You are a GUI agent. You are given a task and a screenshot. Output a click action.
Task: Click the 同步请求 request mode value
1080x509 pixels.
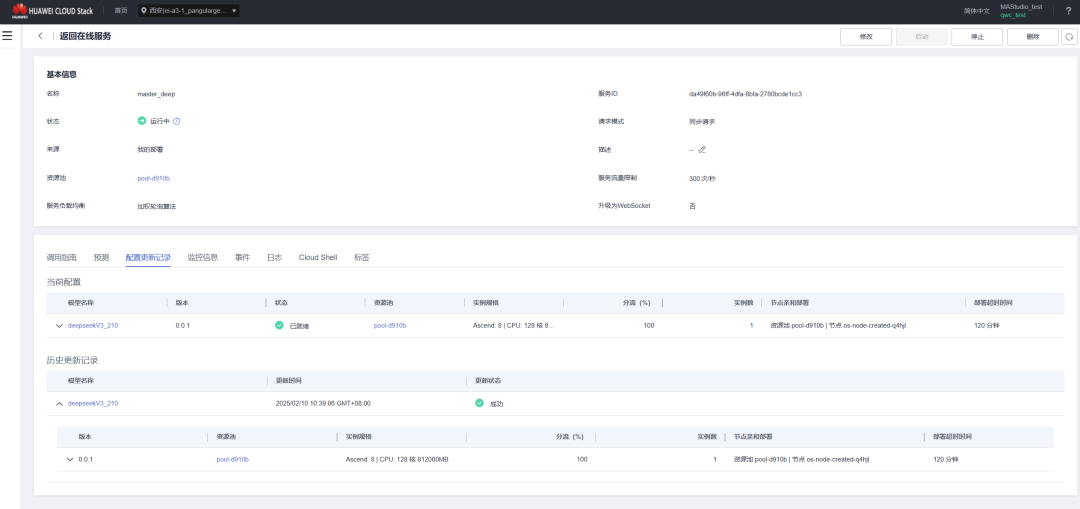click(702, 122)
